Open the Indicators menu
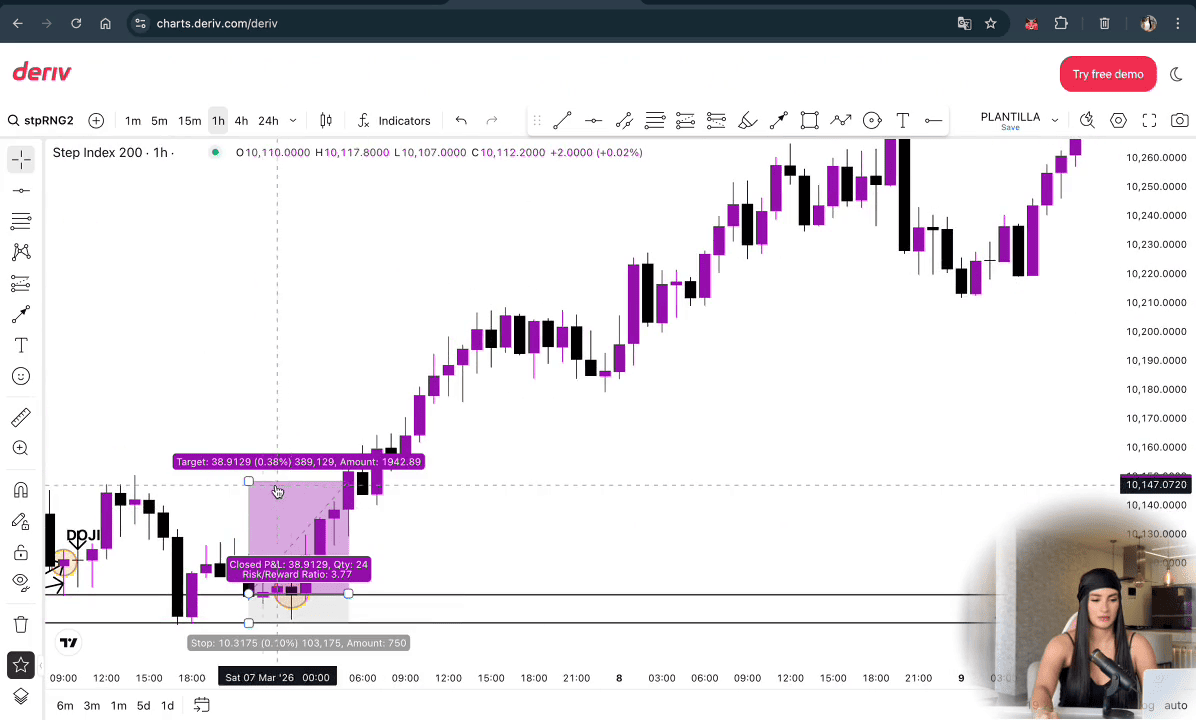The width and height of the screenshot is (1196, 720). [x=394, y=121]
